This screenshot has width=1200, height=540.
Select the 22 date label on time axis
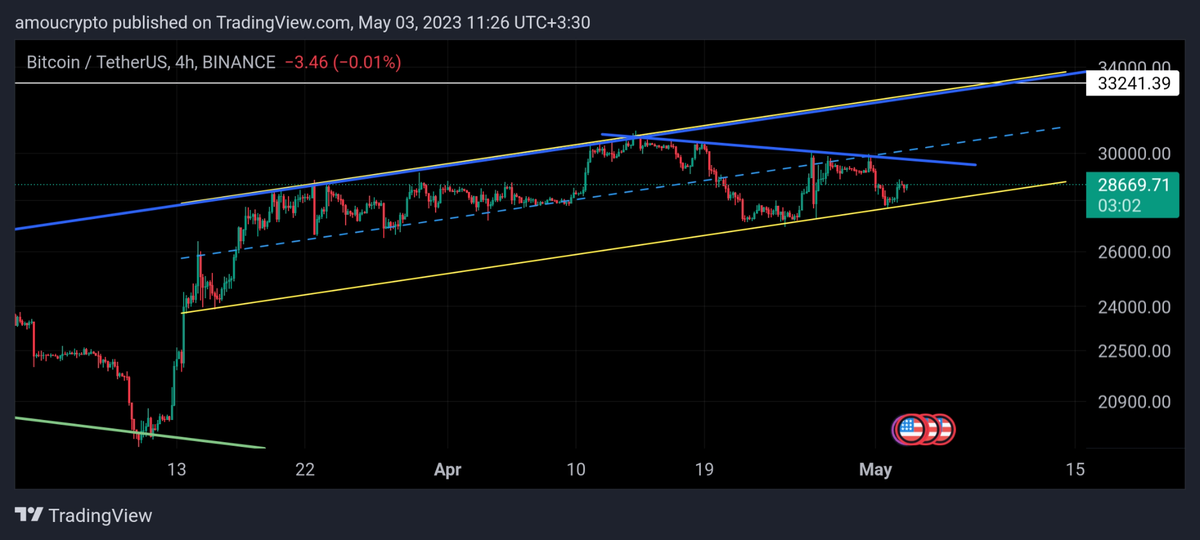(306, 469)
